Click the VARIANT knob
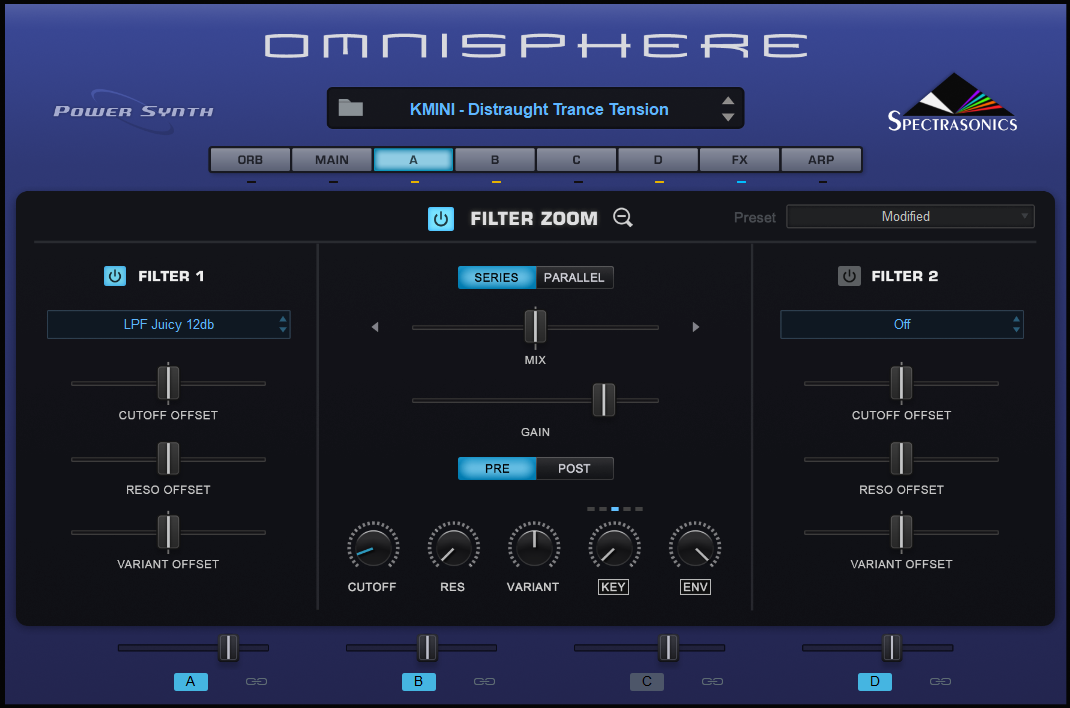Viewport: 1070px width, 708px height. 534,546
